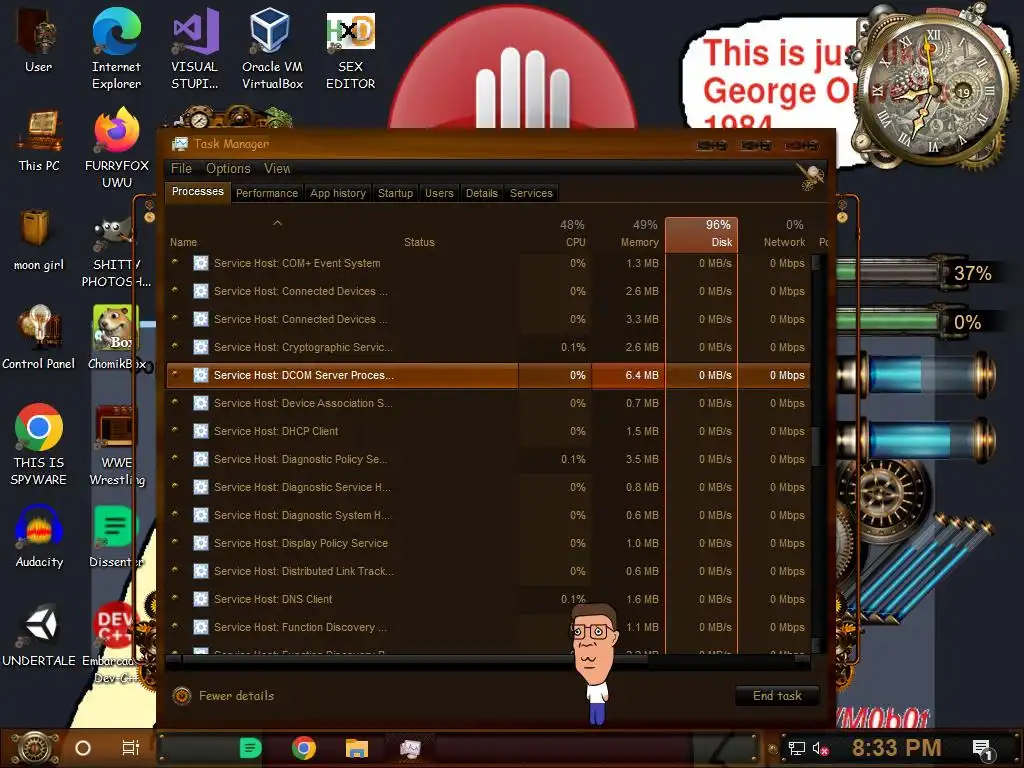1024x768 pixels.
Task: Expand Service Host: DNS Client row
Action: coord(175,598)
